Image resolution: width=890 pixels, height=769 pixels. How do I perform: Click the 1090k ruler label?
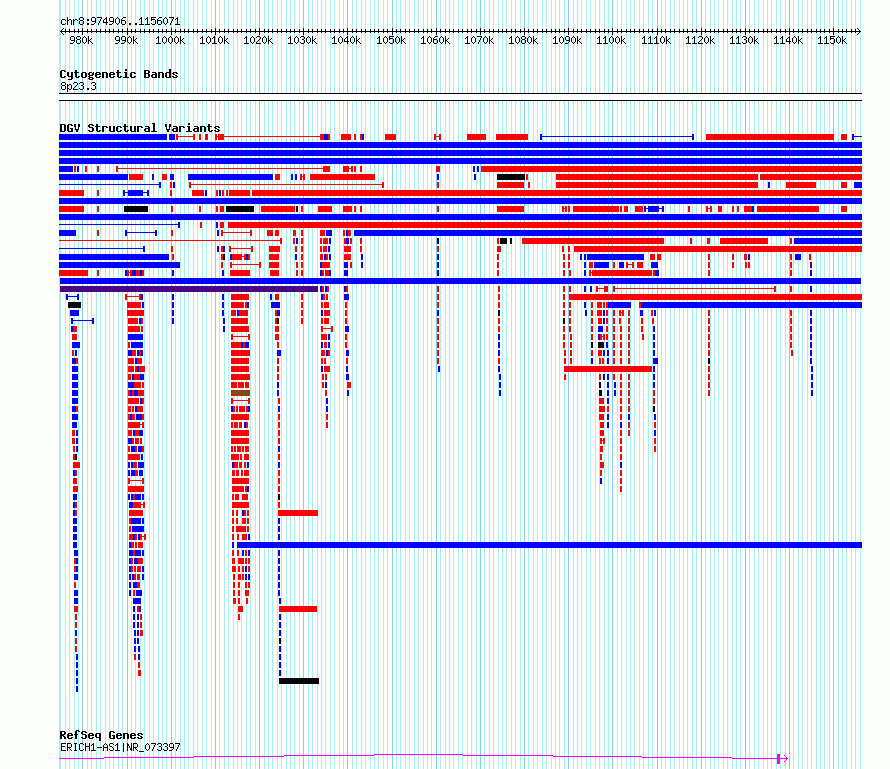click(x=567, y=40)
